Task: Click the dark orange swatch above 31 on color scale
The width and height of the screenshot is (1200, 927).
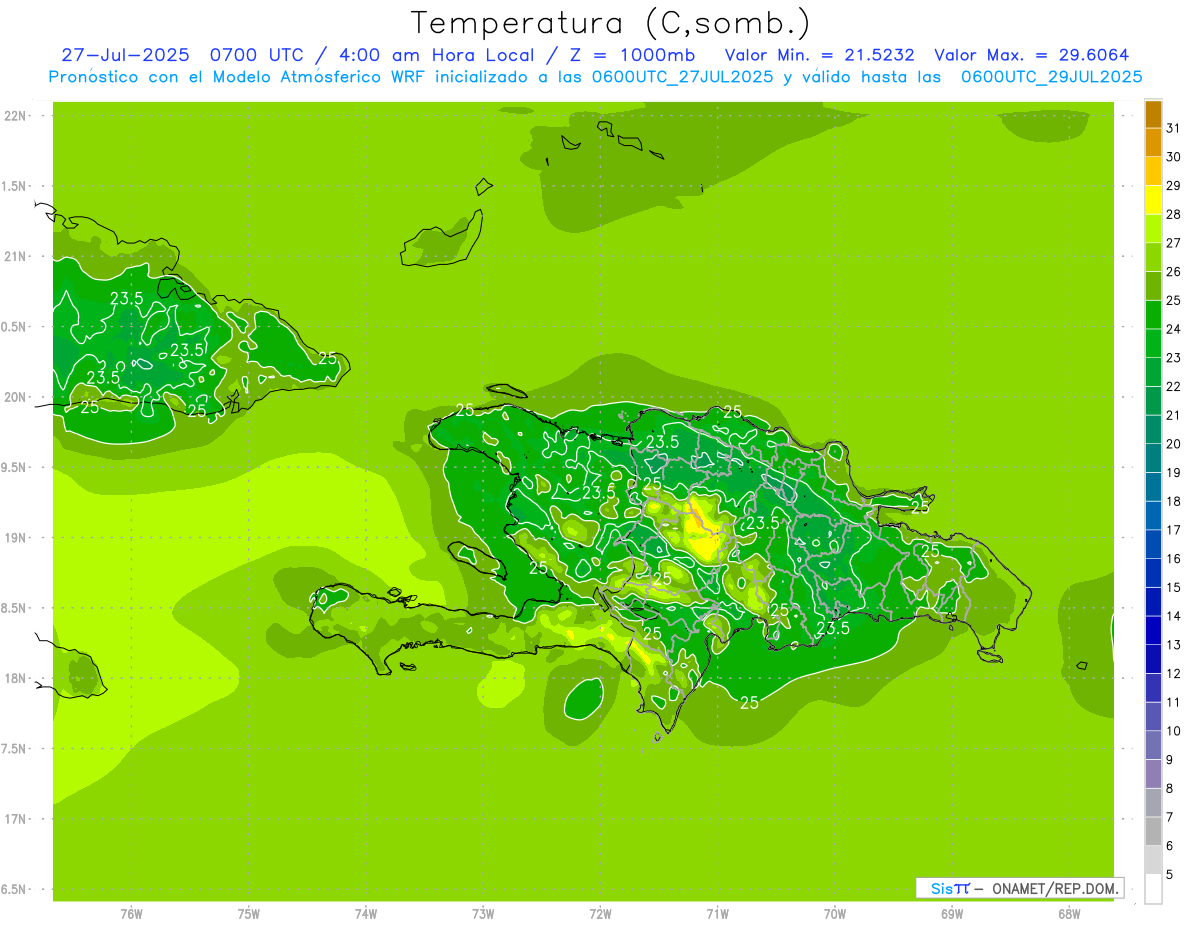Action: [1153, 114]
